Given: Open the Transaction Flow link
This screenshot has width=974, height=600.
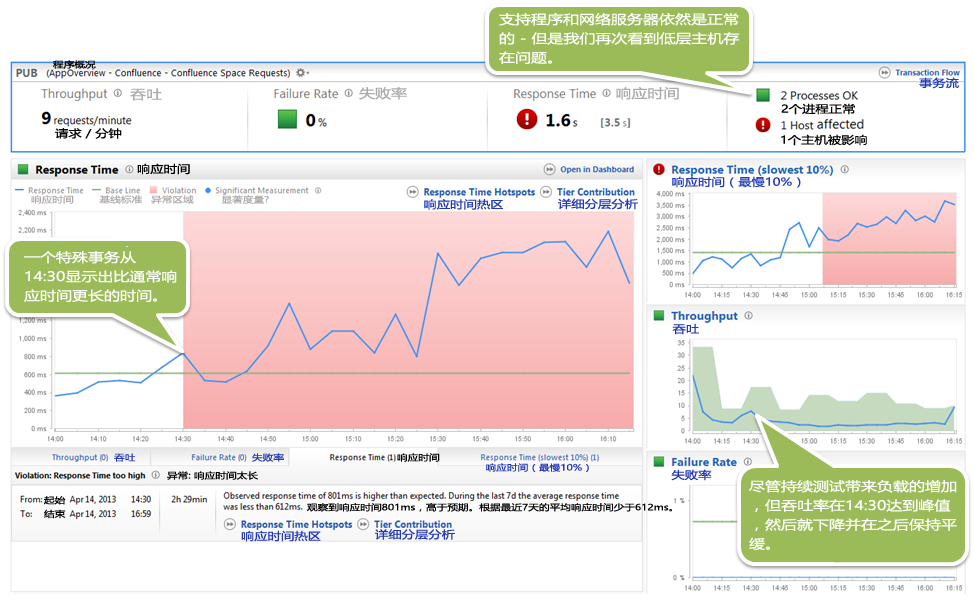Looking at the screenshot, I should point(926,73).
